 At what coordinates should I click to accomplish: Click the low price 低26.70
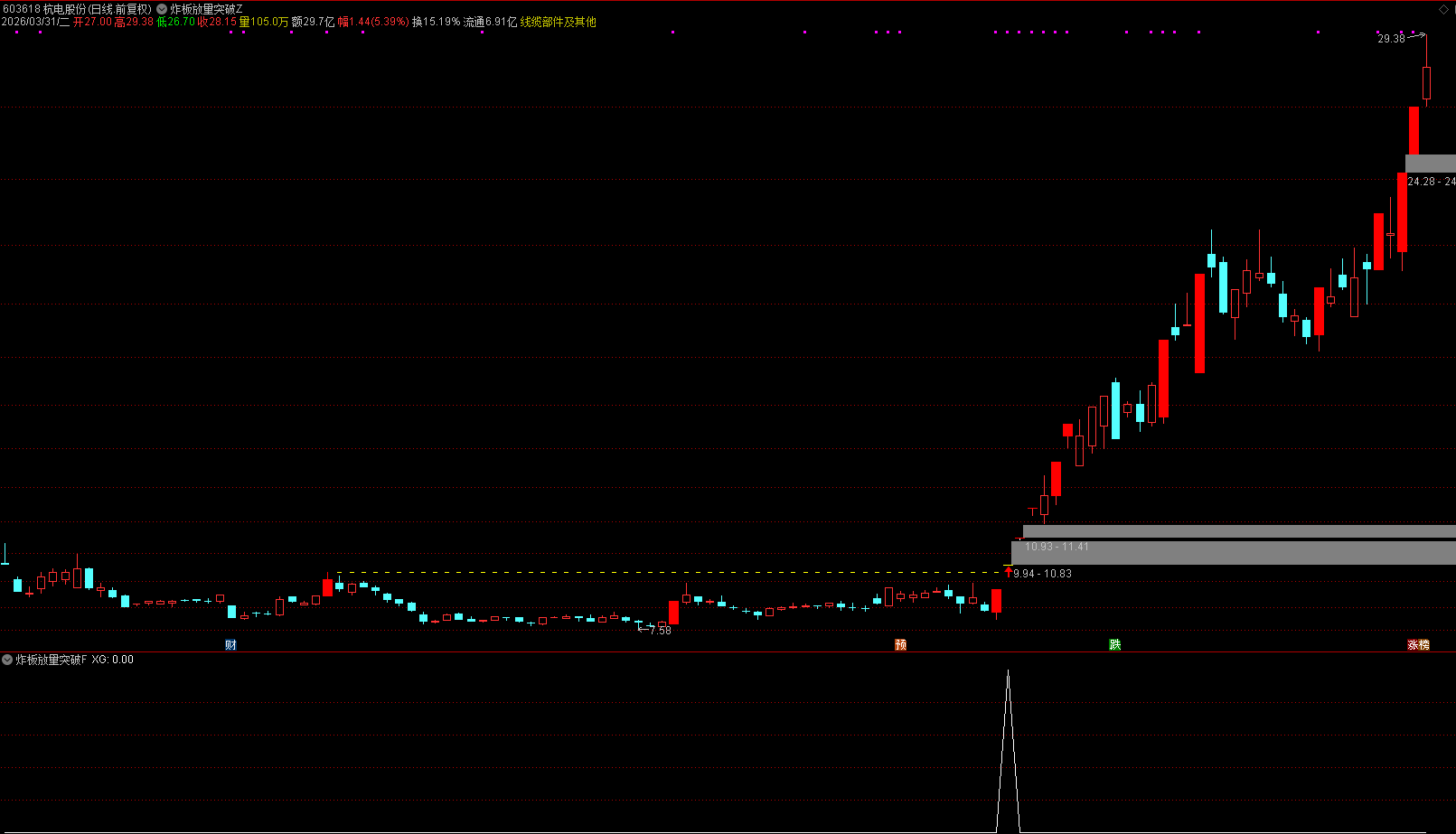click(x=175, y=22)
